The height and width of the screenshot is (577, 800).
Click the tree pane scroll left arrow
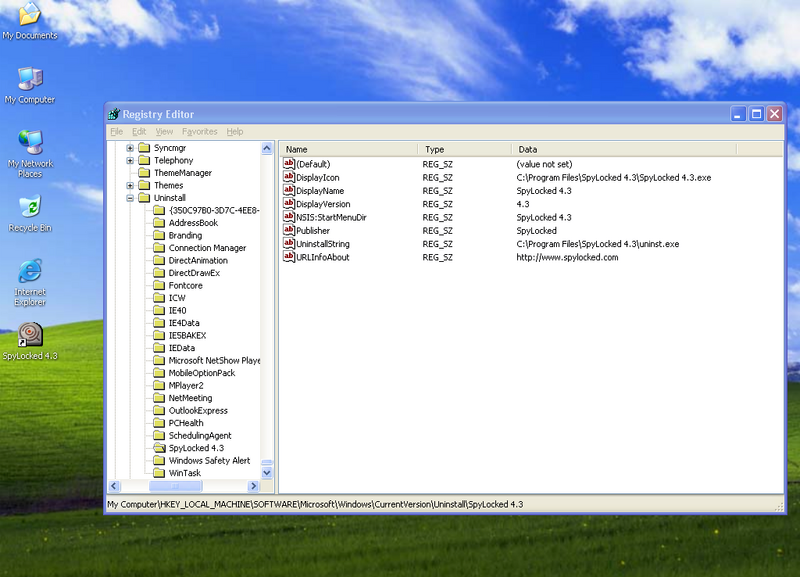click(x=114, y=486)
